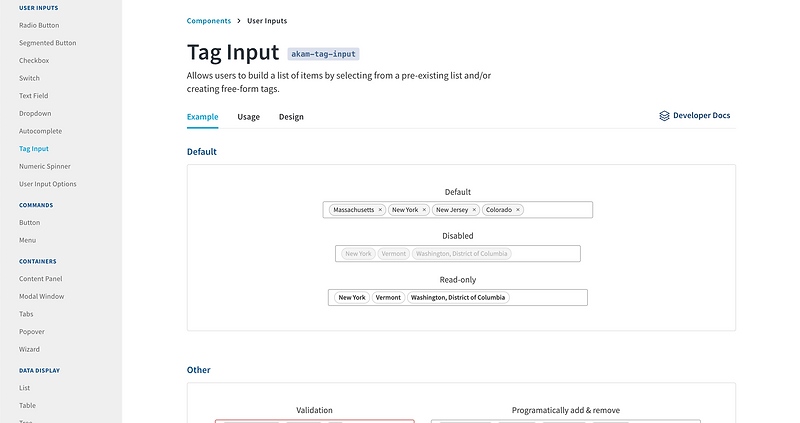Select Tag Input in sidebar

pos(34,148)
